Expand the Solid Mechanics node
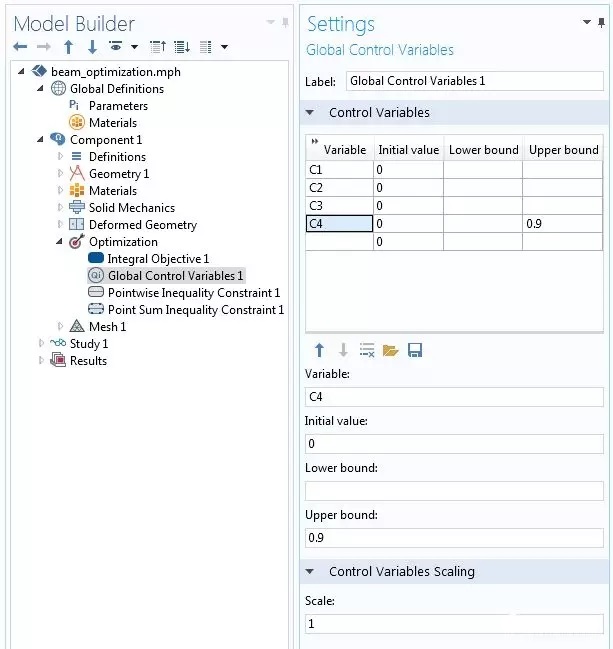 tap(60, 207)
